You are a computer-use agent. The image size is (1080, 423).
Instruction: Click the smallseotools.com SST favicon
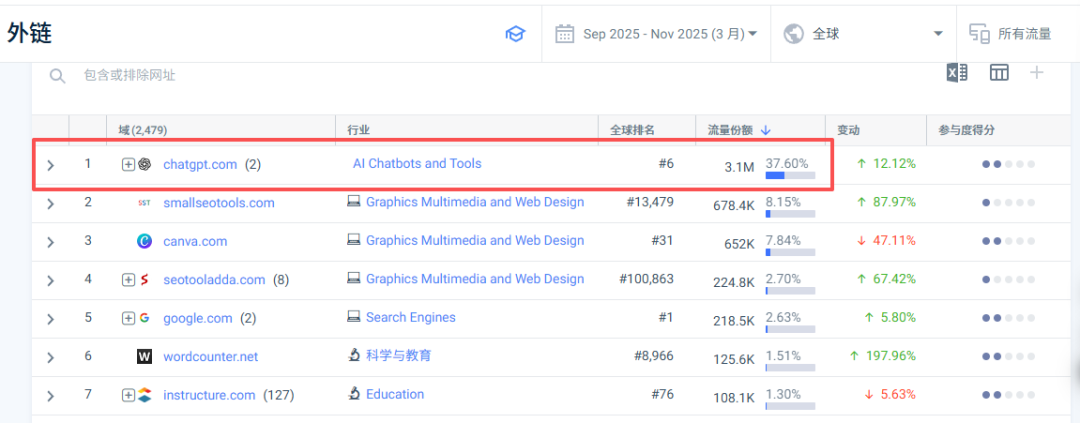point(144,203)
